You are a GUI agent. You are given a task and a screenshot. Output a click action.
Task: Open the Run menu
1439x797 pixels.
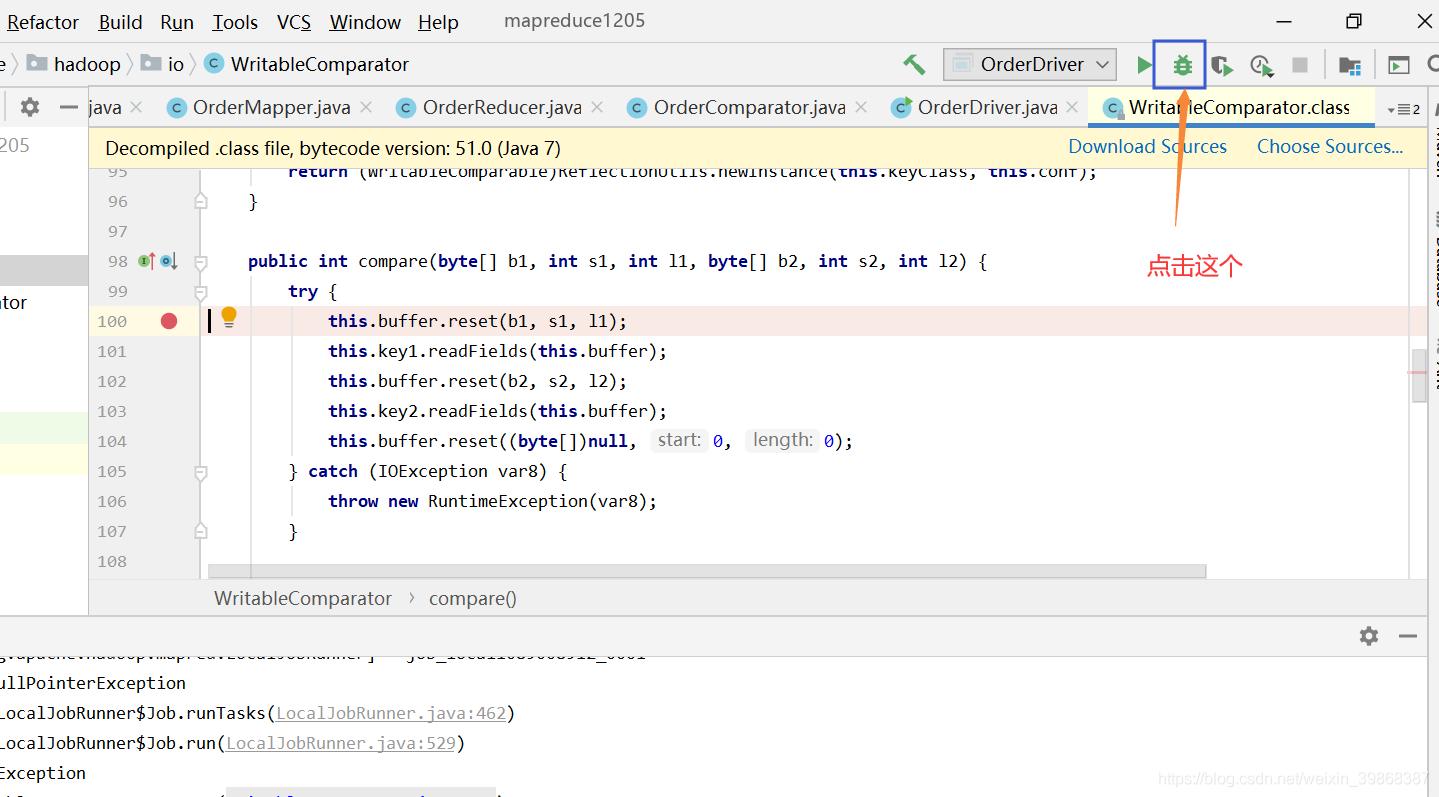tap(176, 21)
